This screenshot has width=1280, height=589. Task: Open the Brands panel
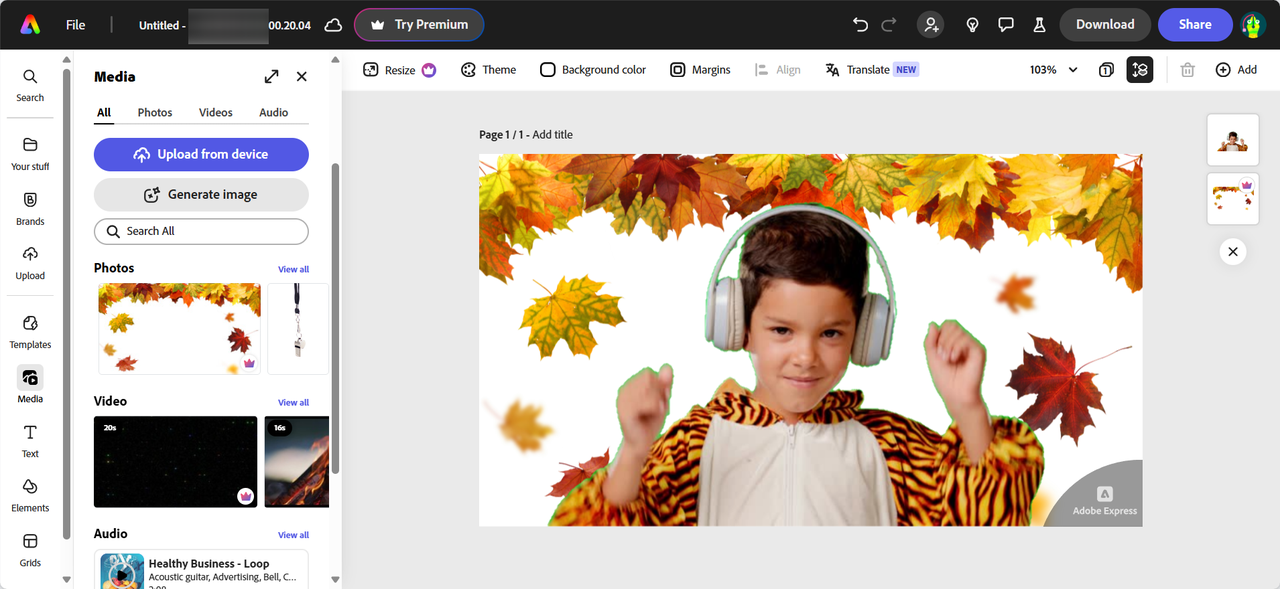[x=30, y=208]
